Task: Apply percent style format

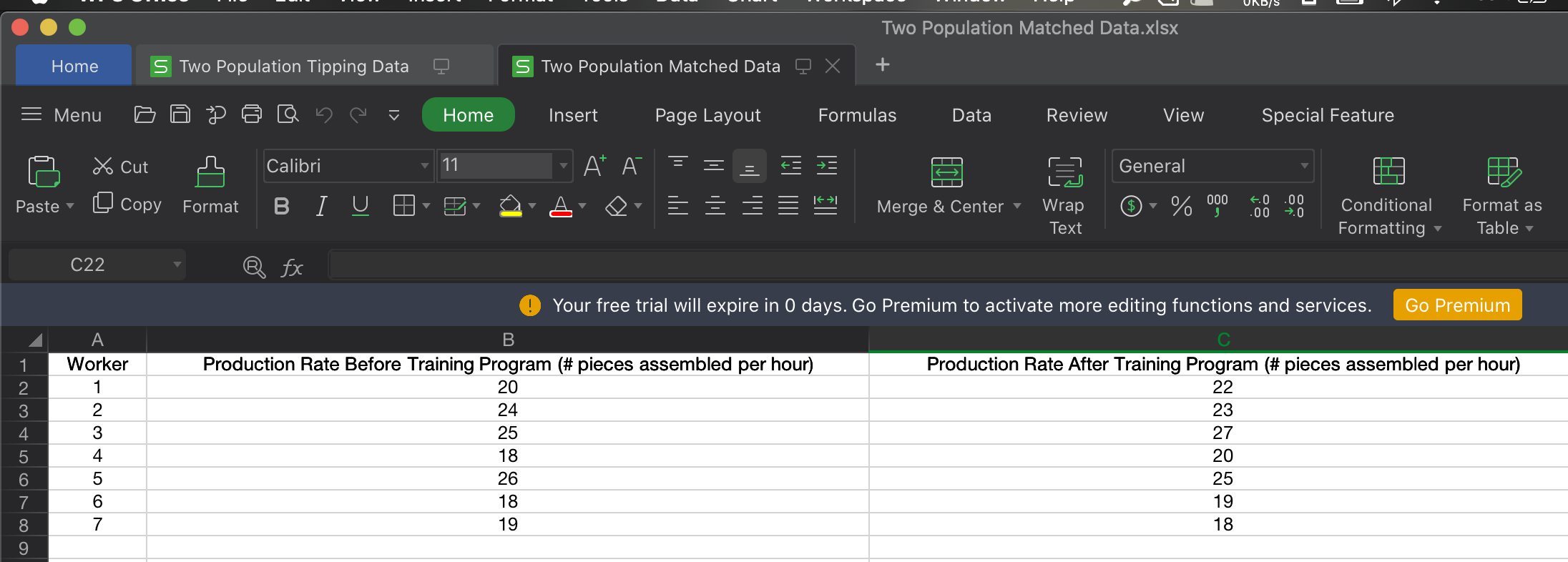Action: [x=1182, y=207]
